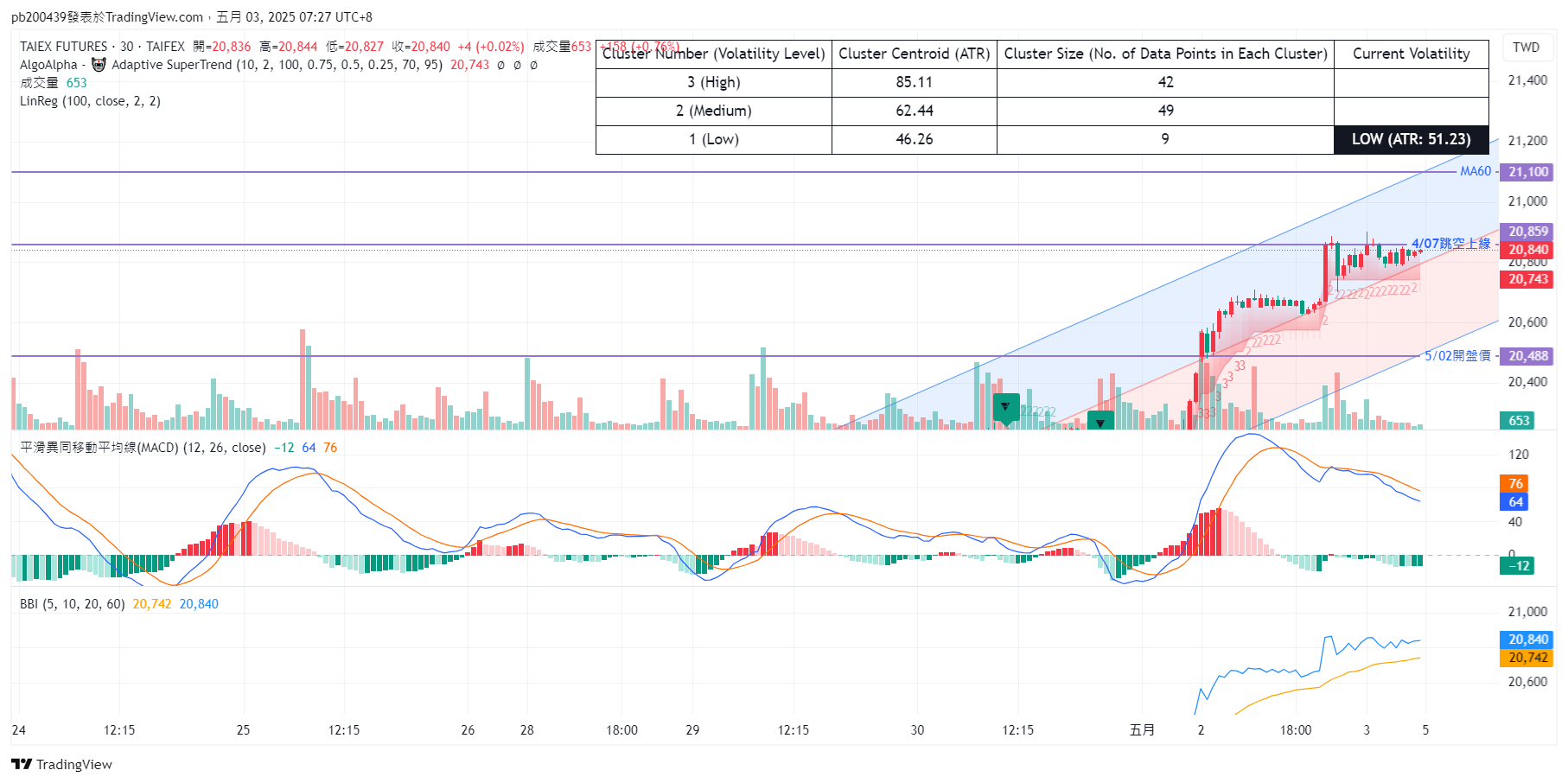Click the Current Volatility column header
Viewport: 1568px width, 783px height.
point(1411,54)
